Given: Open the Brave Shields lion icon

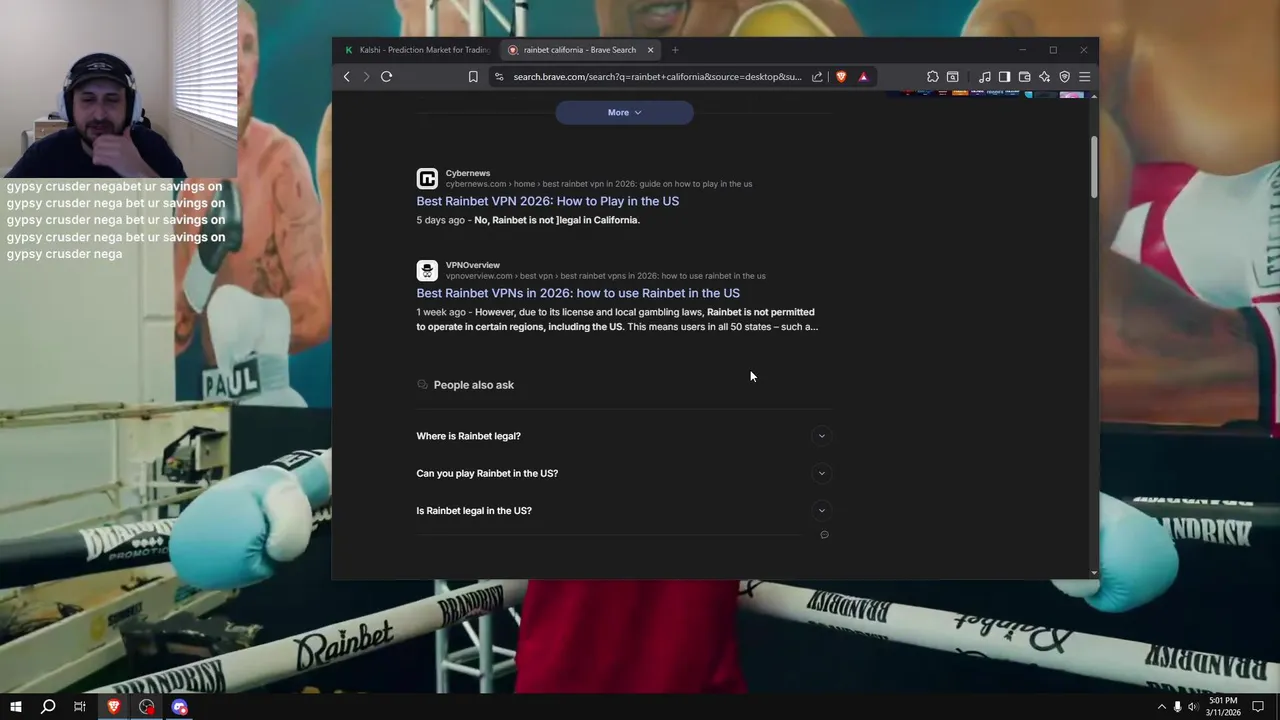Looking at the screenshot, I should click(841, 77).
